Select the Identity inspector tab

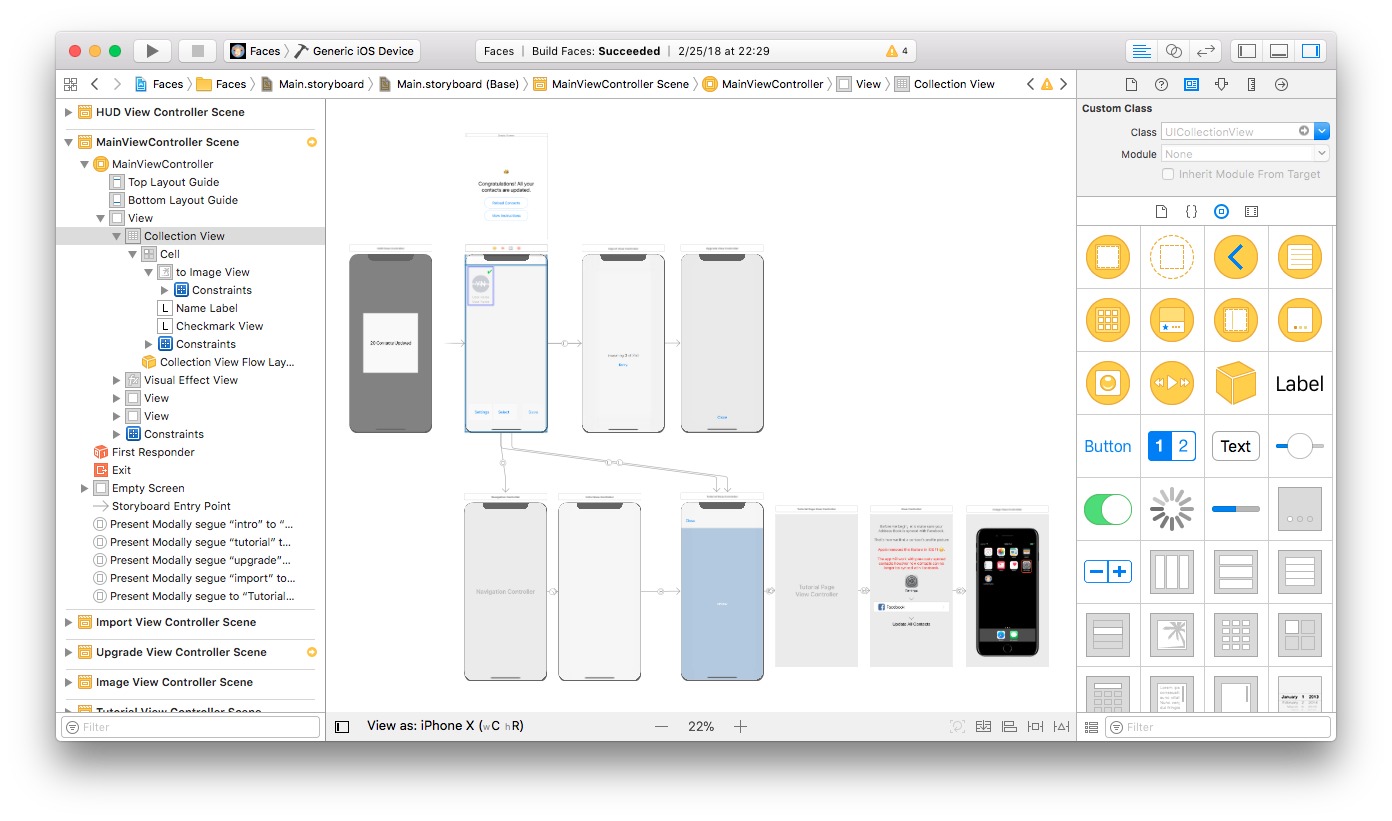point(1191,85)
